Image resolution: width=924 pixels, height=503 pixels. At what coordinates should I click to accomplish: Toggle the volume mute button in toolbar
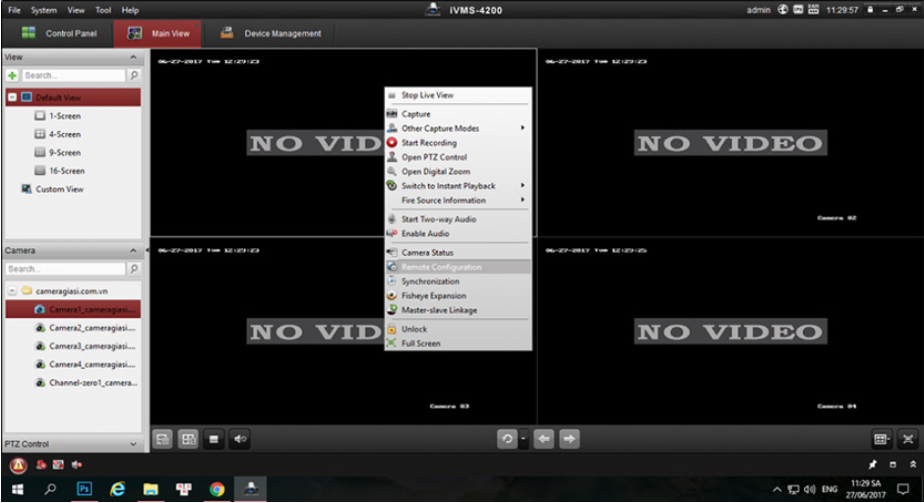pyautogui.click(x=240, y=439)
